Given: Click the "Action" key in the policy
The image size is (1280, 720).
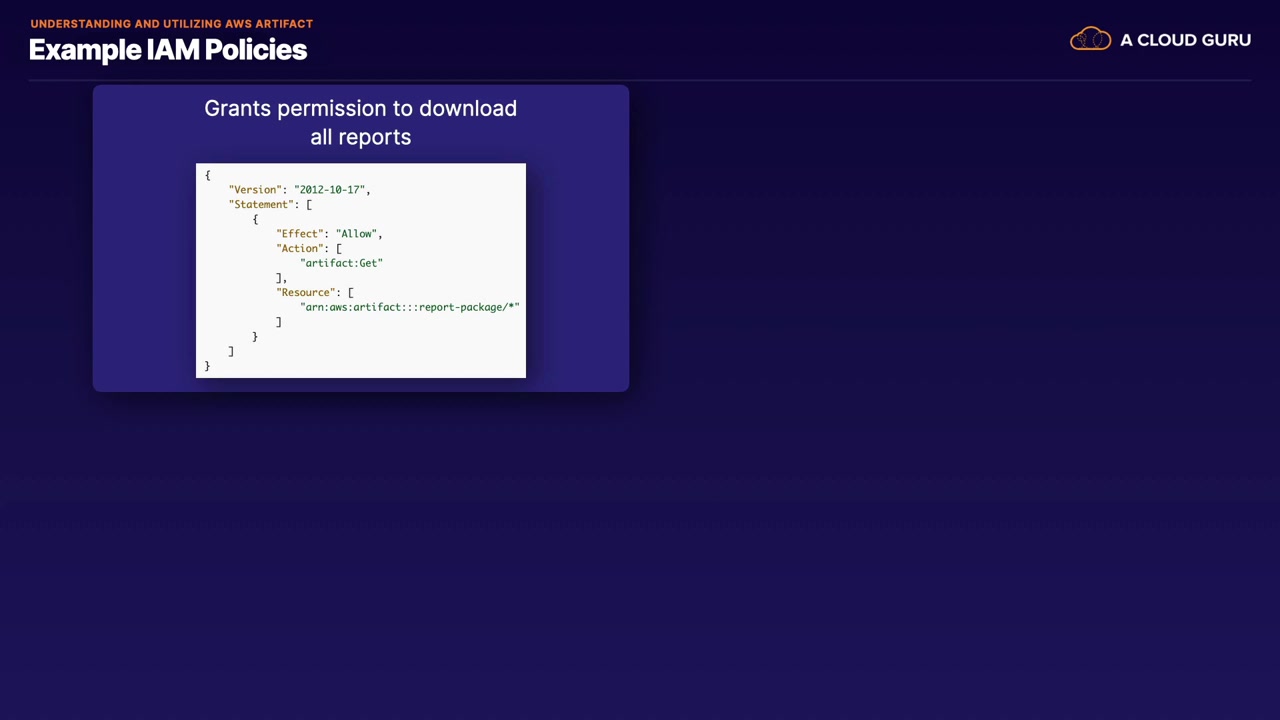Looking at the screenshot, I should tap(300, 248).
